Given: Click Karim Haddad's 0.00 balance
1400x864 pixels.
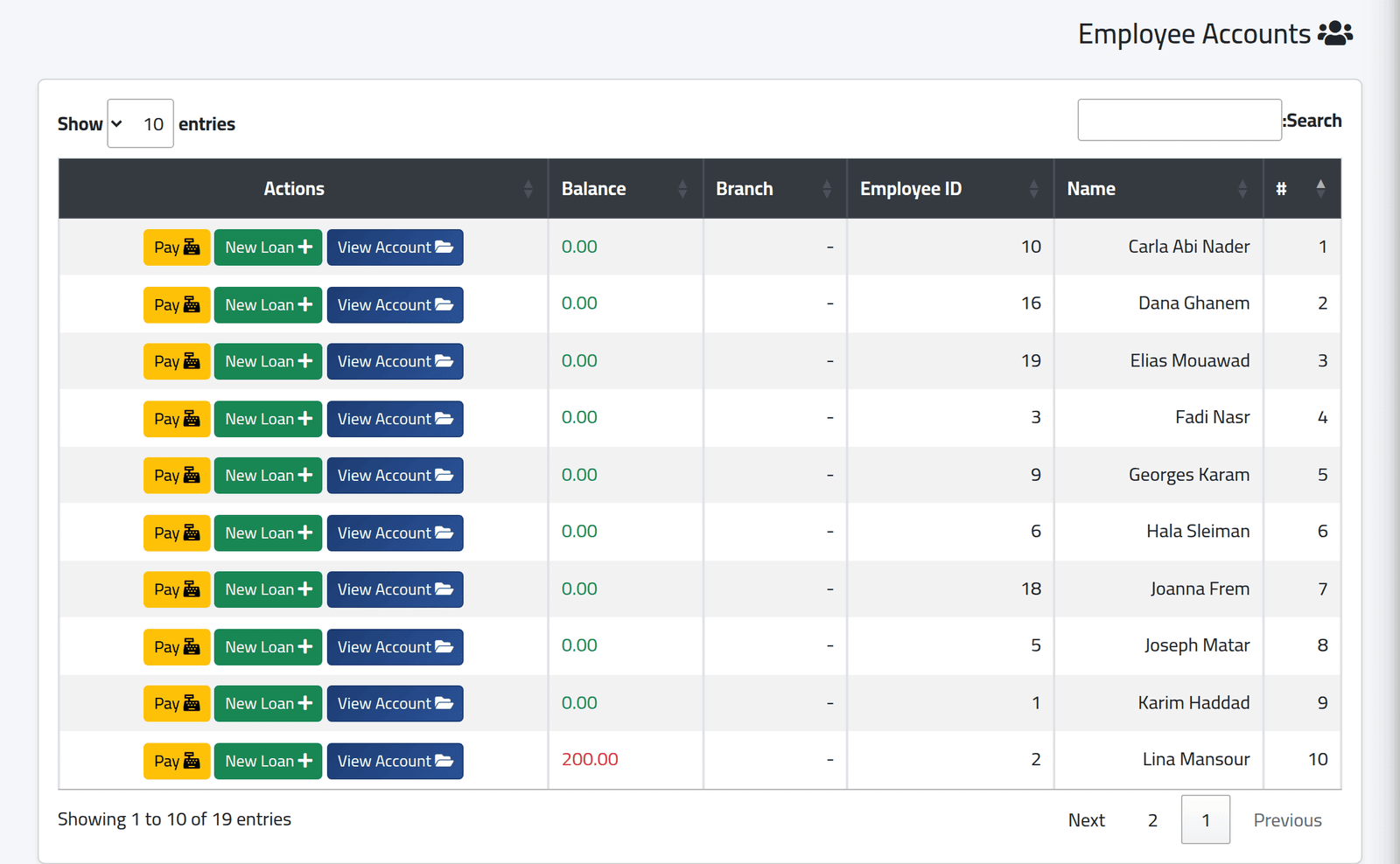Looking at the screenshot, I should 579,703.
